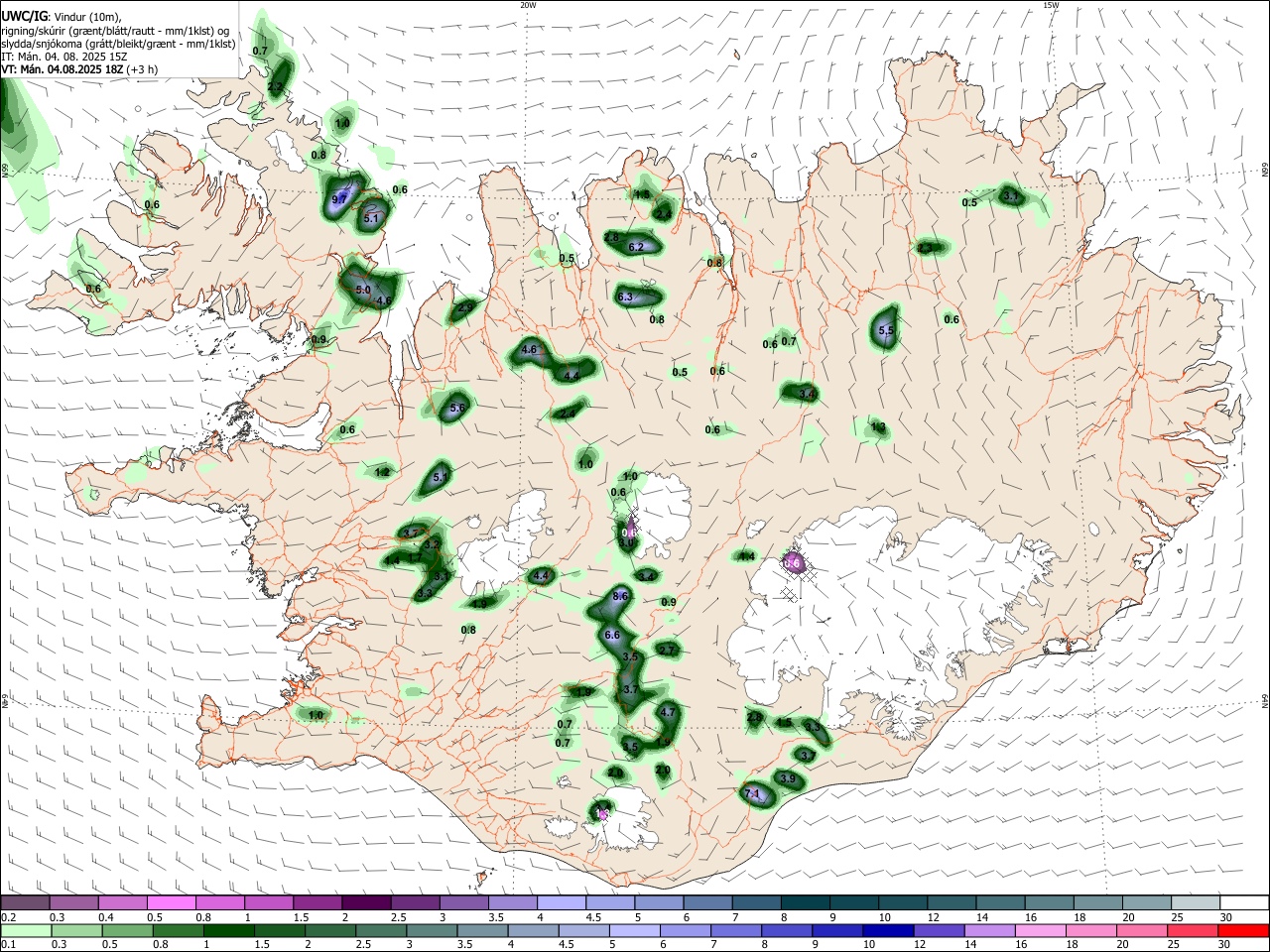Click the 'rigning/skúrir' legend description line
The width and height of the screenshot is (1270, 952).
(x=115, y=31)
